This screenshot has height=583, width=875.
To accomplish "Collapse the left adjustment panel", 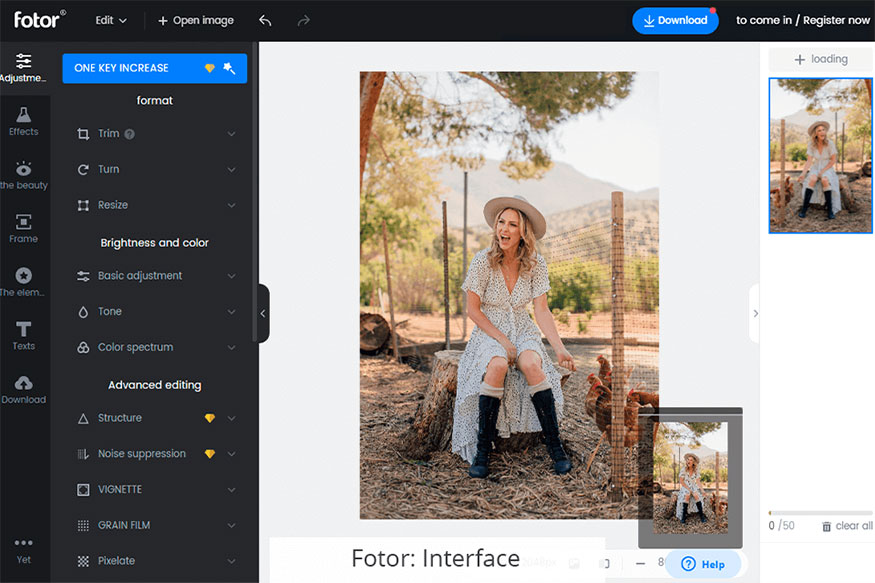I will tap(263, 314).
